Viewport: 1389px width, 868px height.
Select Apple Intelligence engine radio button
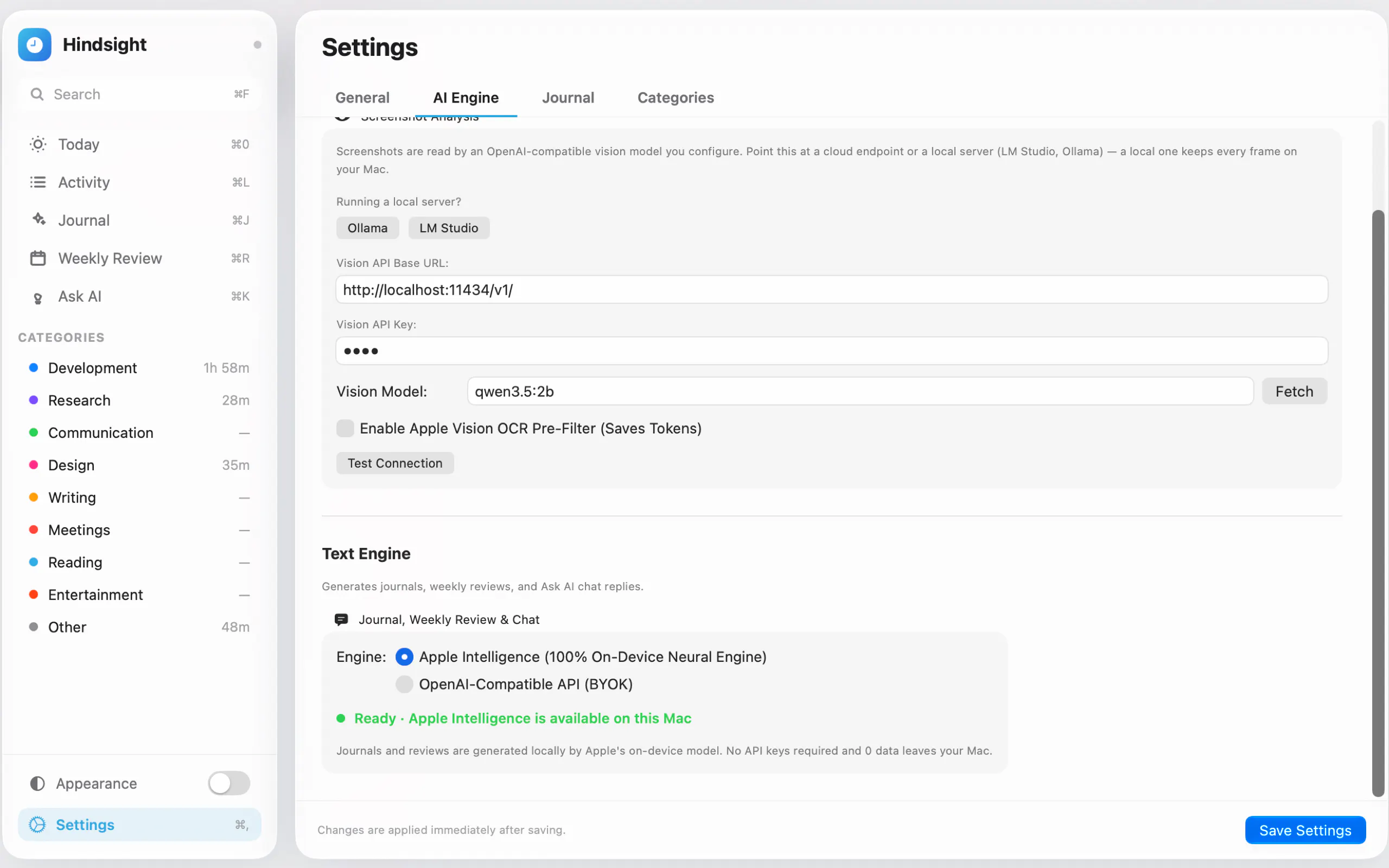click(x=404, y=657)
